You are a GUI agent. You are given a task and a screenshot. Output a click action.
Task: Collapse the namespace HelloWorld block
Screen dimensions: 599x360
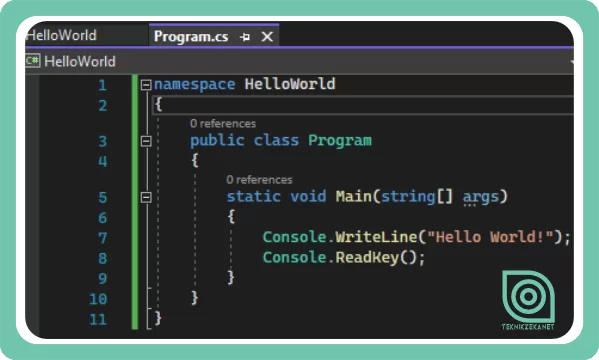click(146, 84)
